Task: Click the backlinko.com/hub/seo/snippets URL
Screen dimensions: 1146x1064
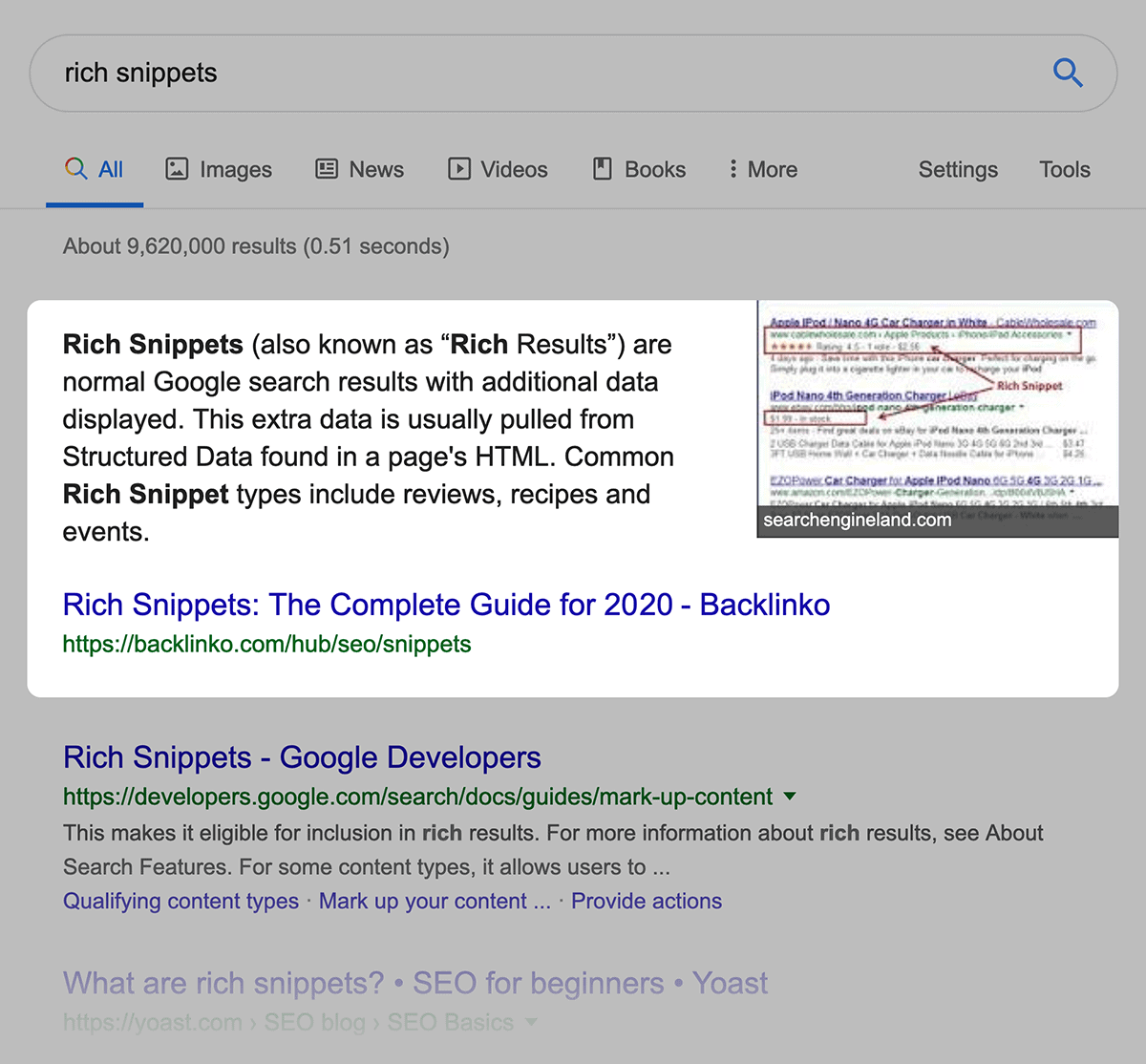Action: coord(266,644)
